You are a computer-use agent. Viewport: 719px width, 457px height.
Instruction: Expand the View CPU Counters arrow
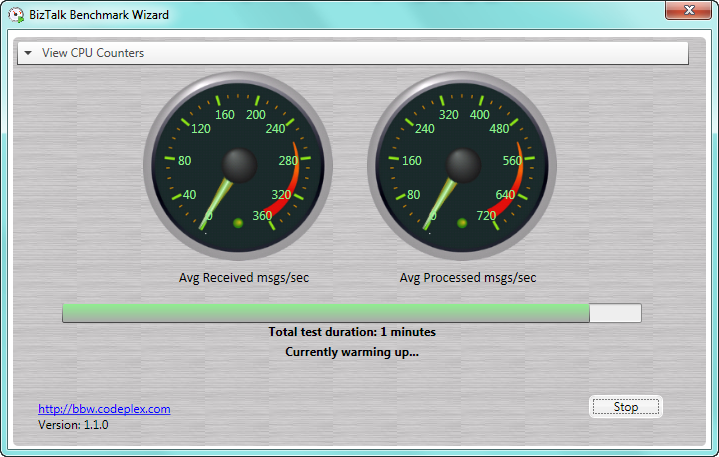29,53
